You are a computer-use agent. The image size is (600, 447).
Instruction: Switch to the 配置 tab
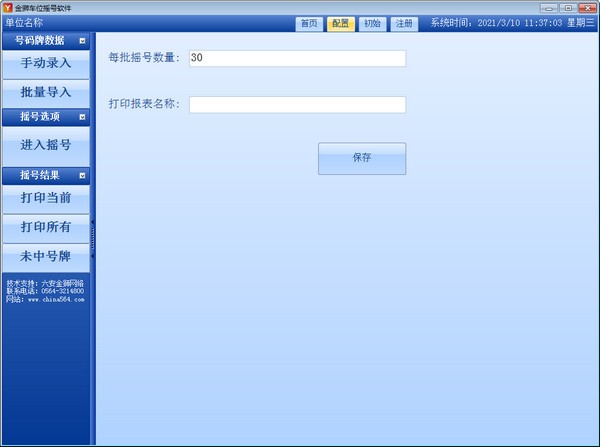(x=341, y=24)
